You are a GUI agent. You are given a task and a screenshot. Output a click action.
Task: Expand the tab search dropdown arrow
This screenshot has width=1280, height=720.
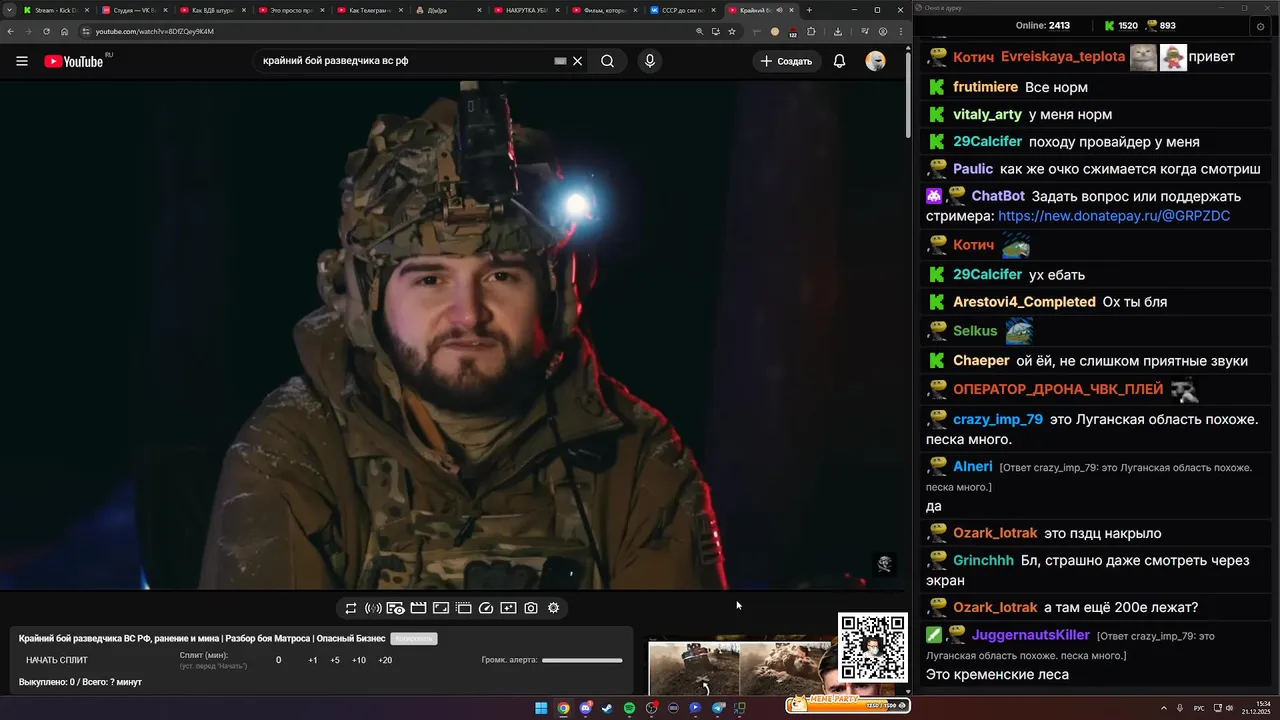[x=10, y=10]
